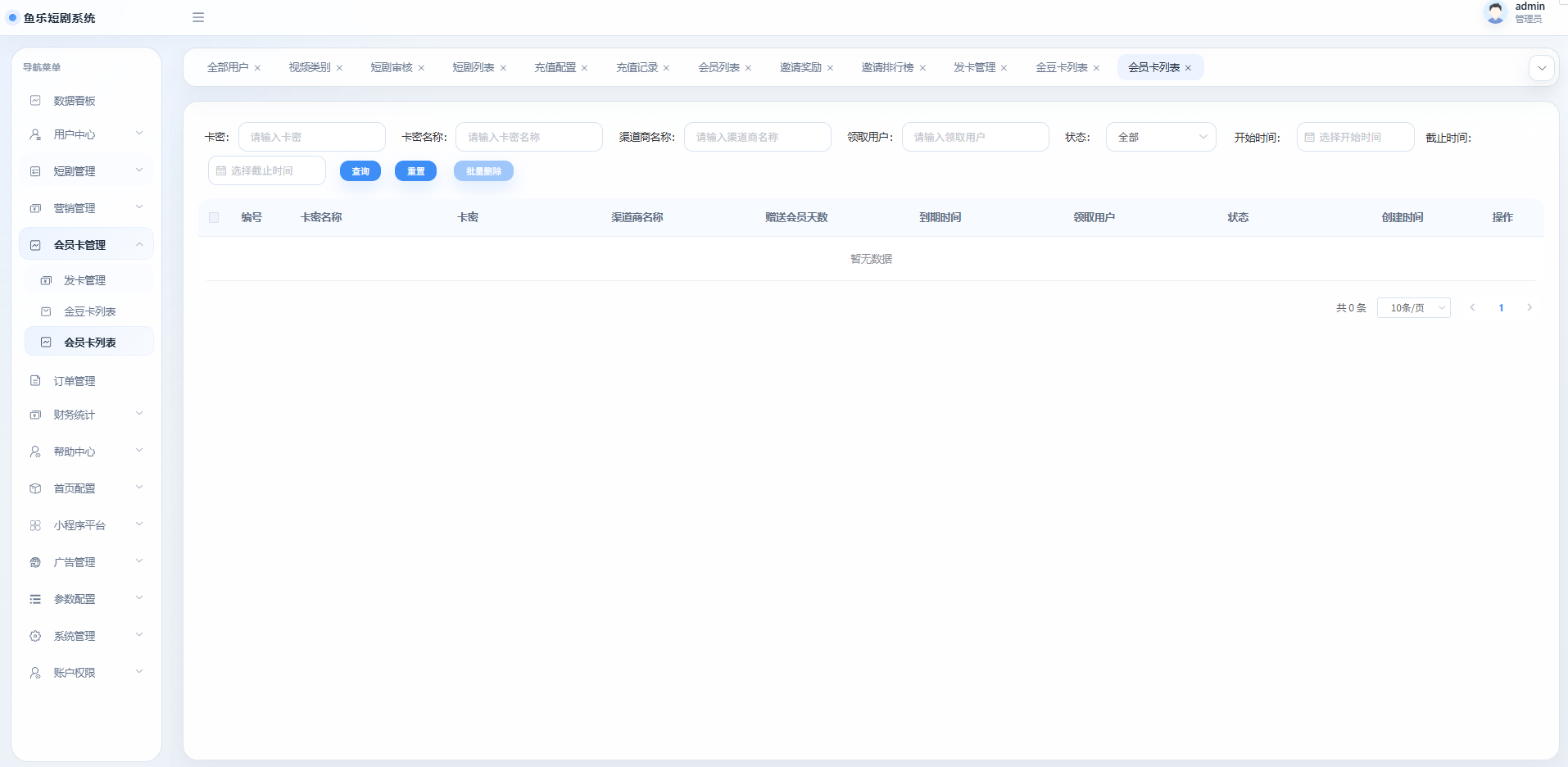Expand the 营销管理 menu chevron
Image resolution: width=1568 pixels, height=767 pixels.
139,206
